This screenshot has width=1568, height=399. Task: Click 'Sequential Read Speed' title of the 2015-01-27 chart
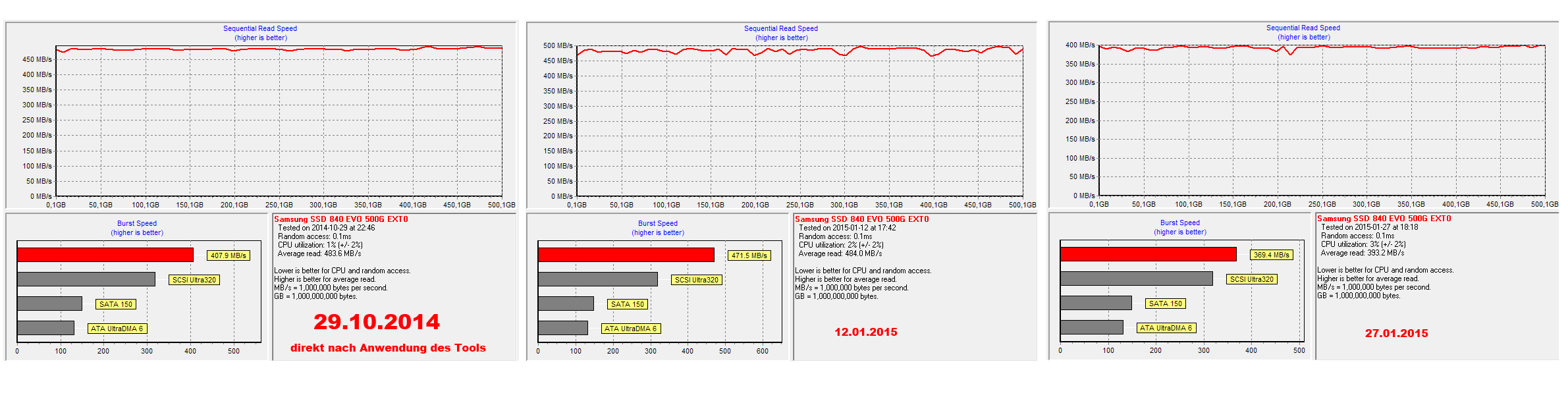pyautogui.click(x=1303, y=28)
